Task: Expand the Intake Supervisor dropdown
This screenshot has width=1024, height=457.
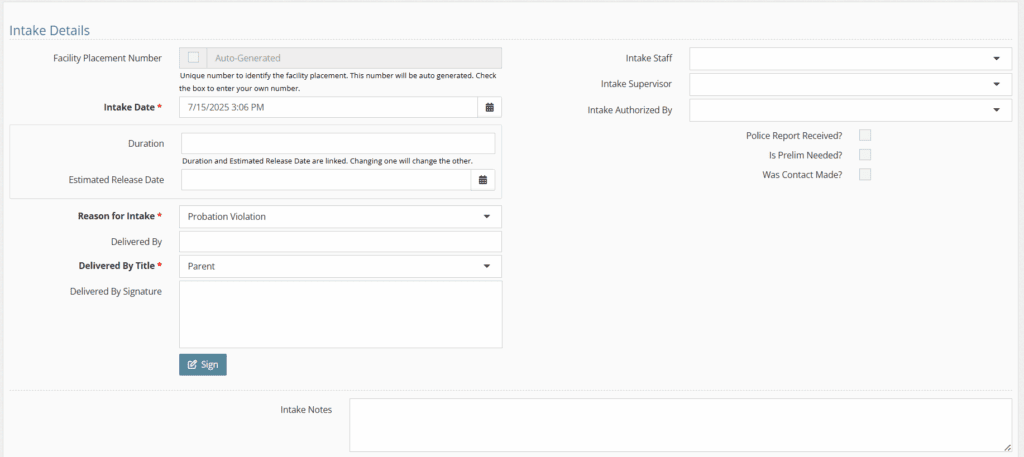Action: pyautogui.click(x=850, y=84)
